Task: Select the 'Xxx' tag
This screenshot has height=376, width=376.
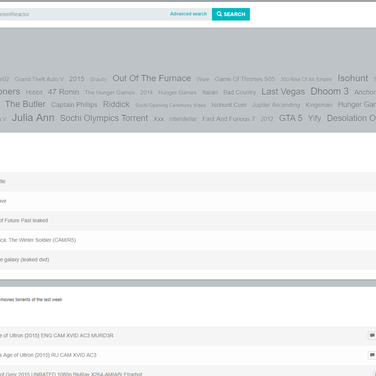Action: [159, 119]
